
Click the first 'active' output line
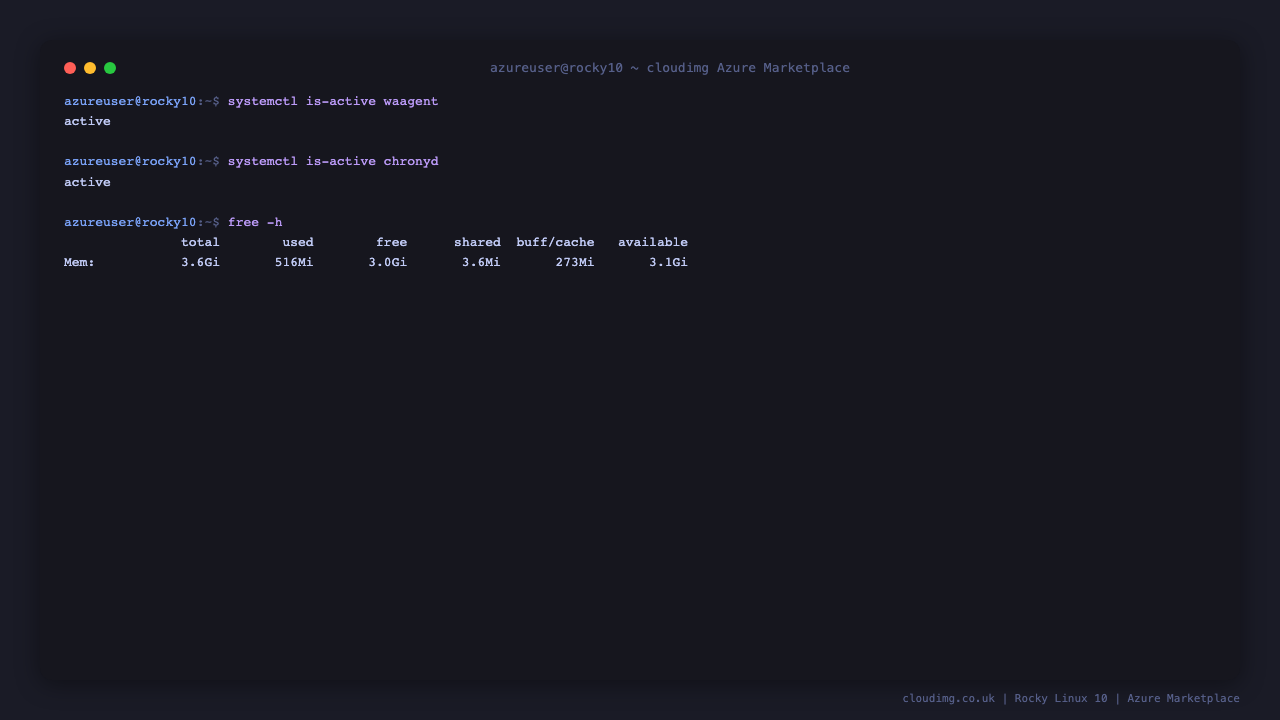[x=87, y=122]
